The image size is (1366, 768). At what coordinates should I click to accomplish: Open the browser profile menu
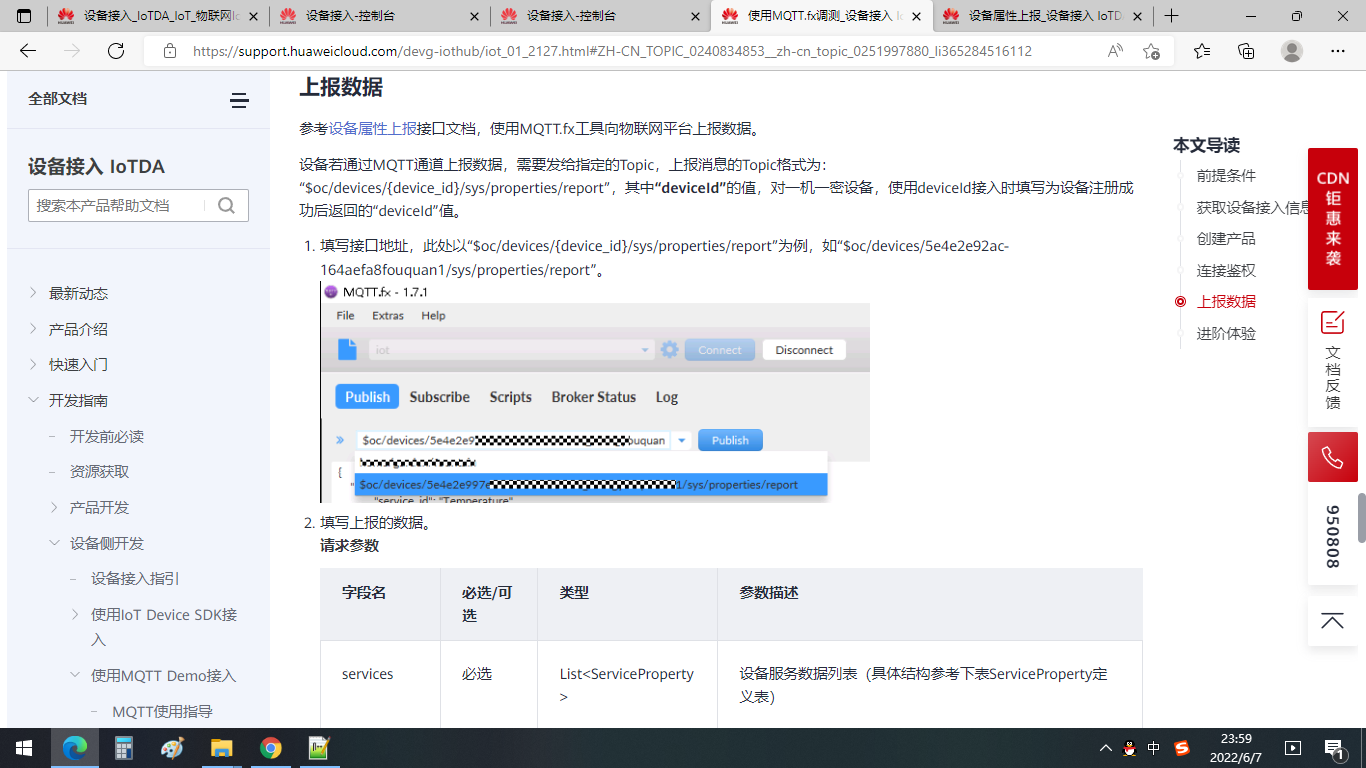1292,51
